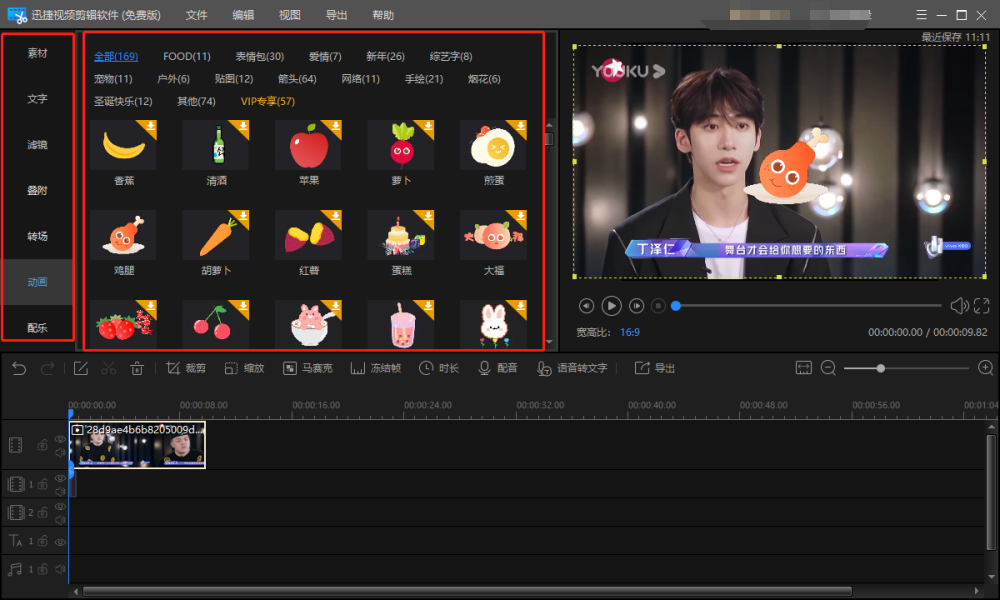
Task: Toggle eye visibility on main video track
Action: [x=60, y=439]
